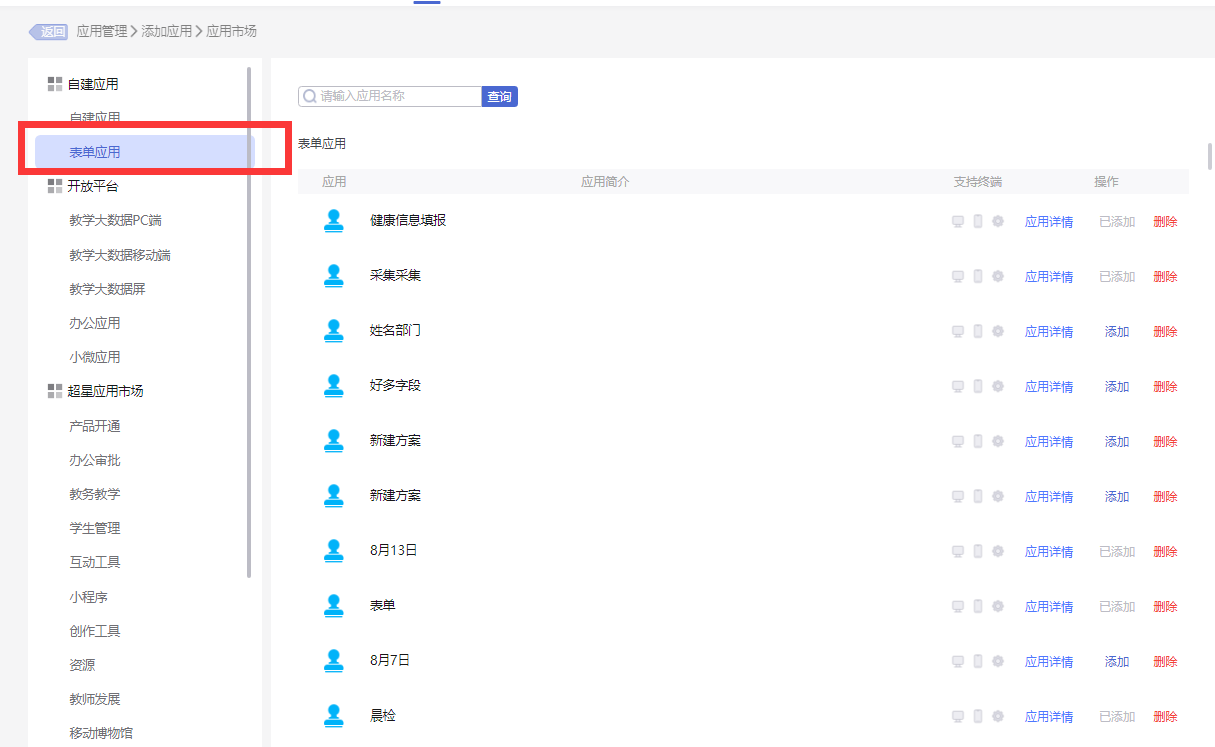
Task: Select 教学大数据PC端 in the sidebar
Action: 116,221
